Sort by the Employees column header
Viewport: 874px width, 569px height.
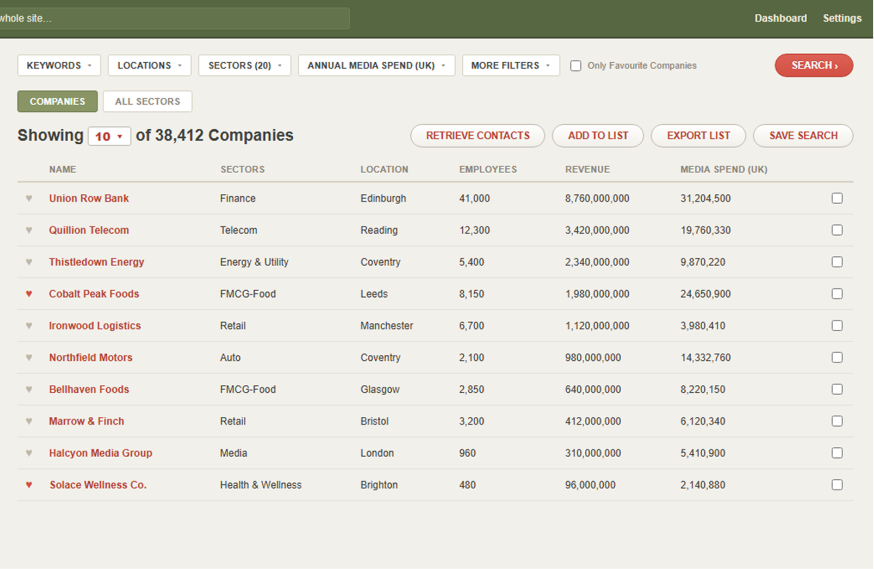[x=488, y=169]
